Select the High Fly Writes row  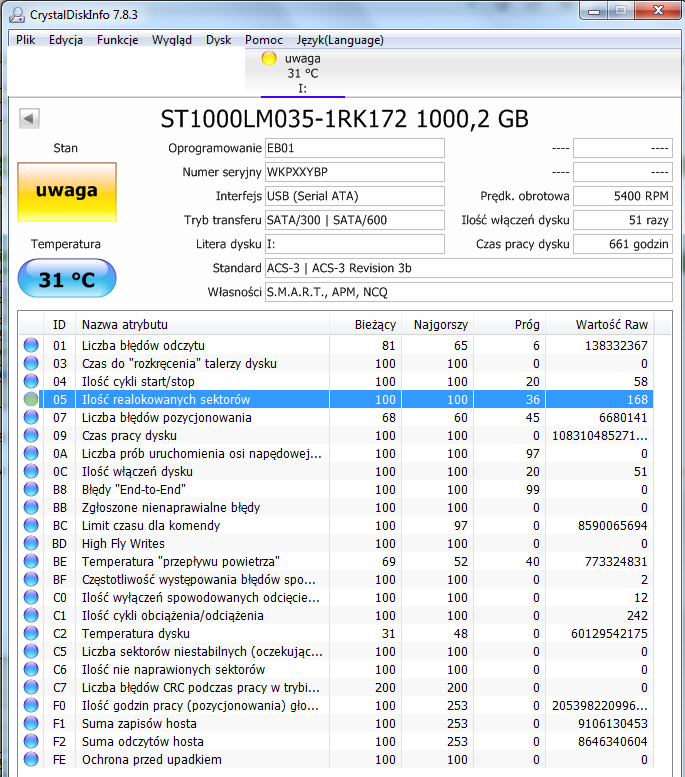[337, 543]
